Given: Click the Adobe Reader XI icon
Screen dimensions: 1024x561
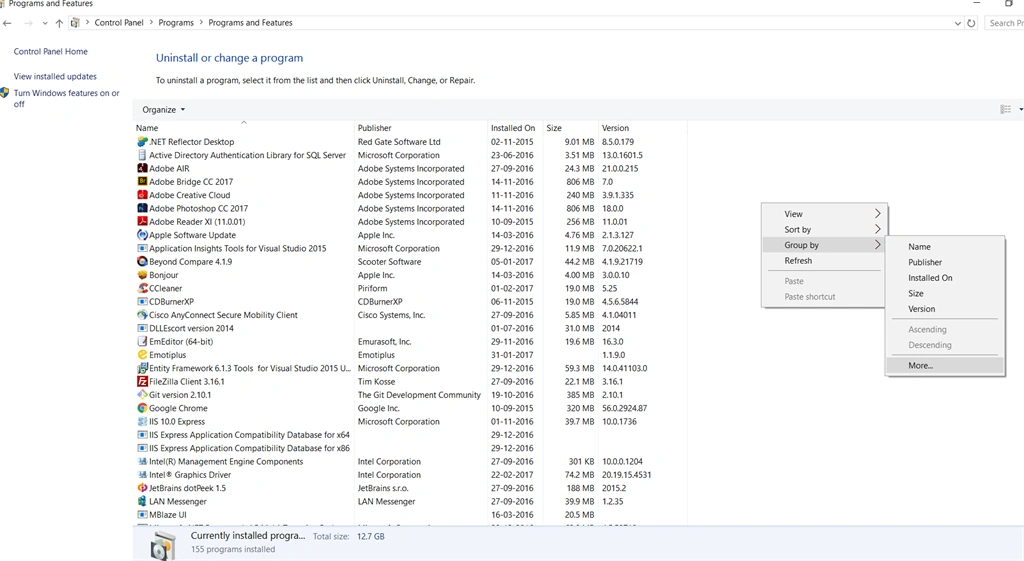Looking at the screenshot, I should tap(142, 221).
